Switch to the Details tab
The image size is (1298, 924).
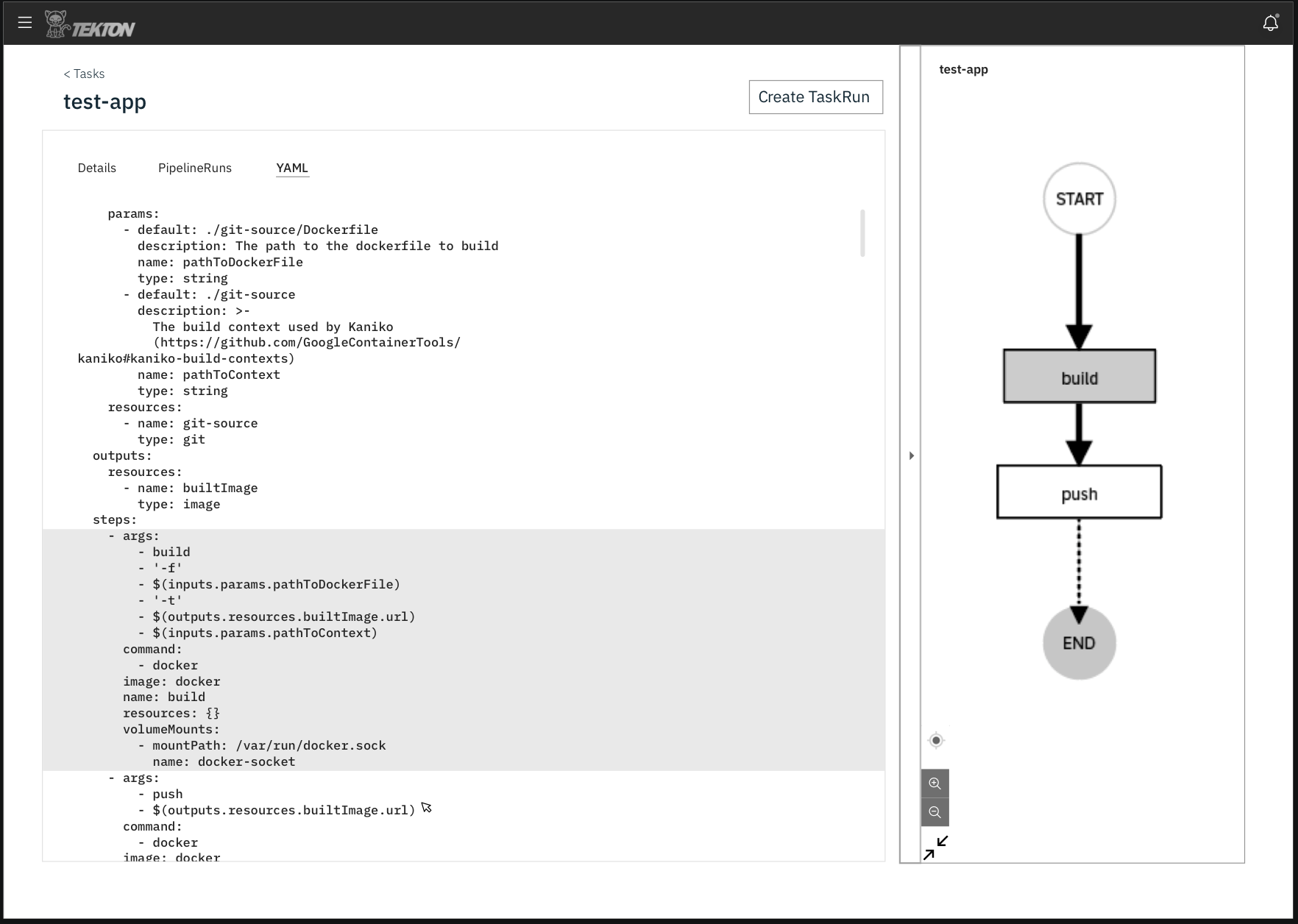coord(96,168)
